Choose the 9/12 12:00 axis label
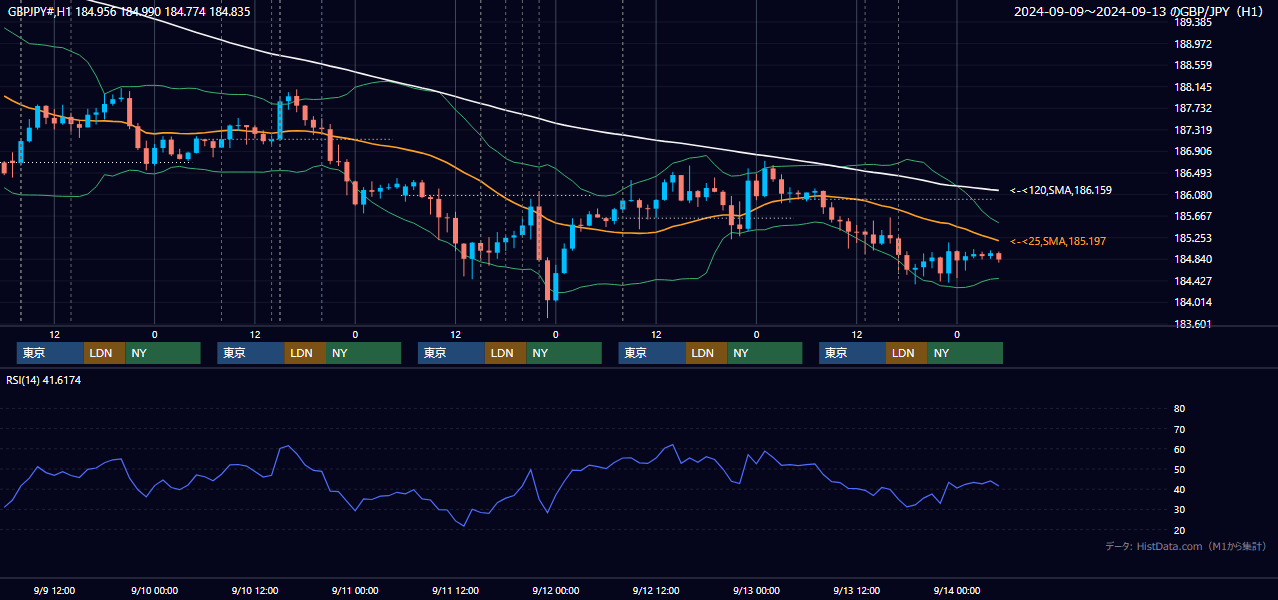The height and width of the screenshot is (600, 1278). point(656,590)
